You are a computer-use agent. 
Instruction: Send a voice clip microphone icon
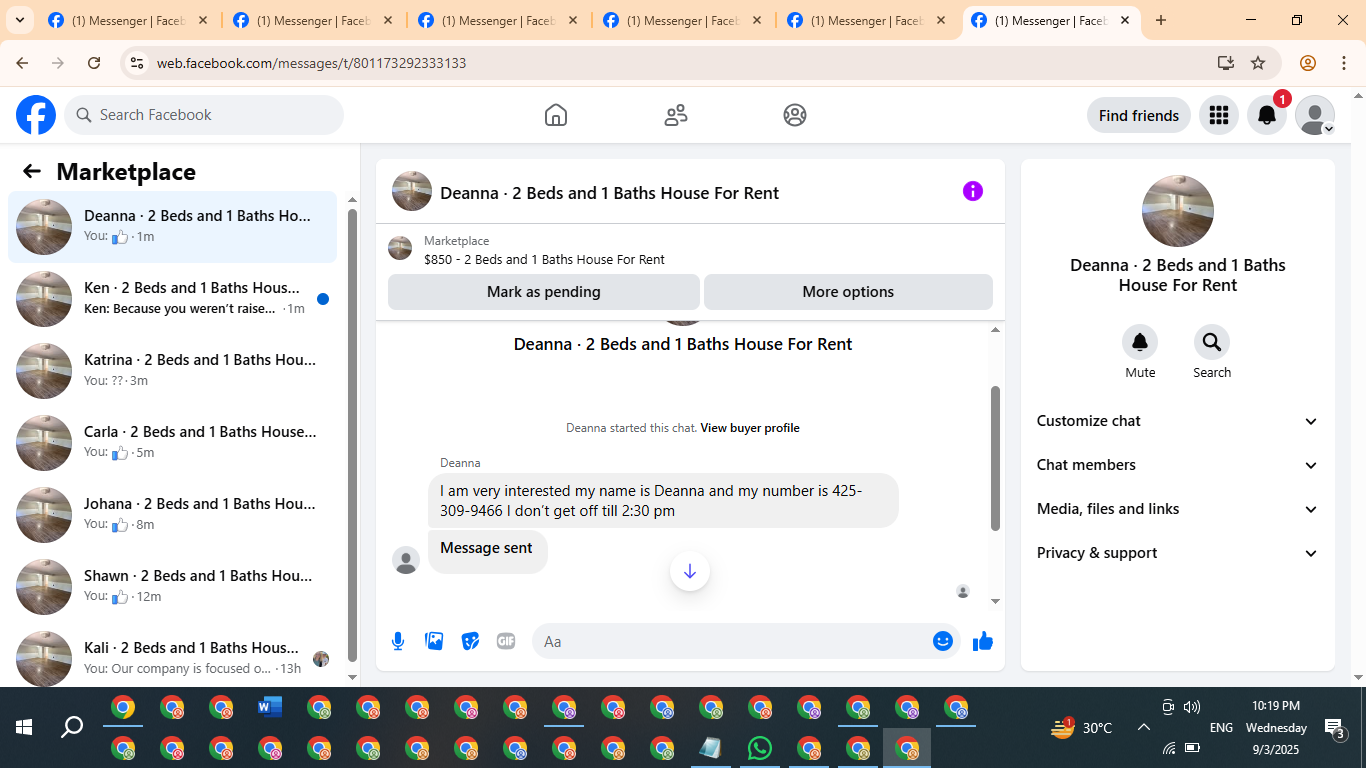[398, 641]
